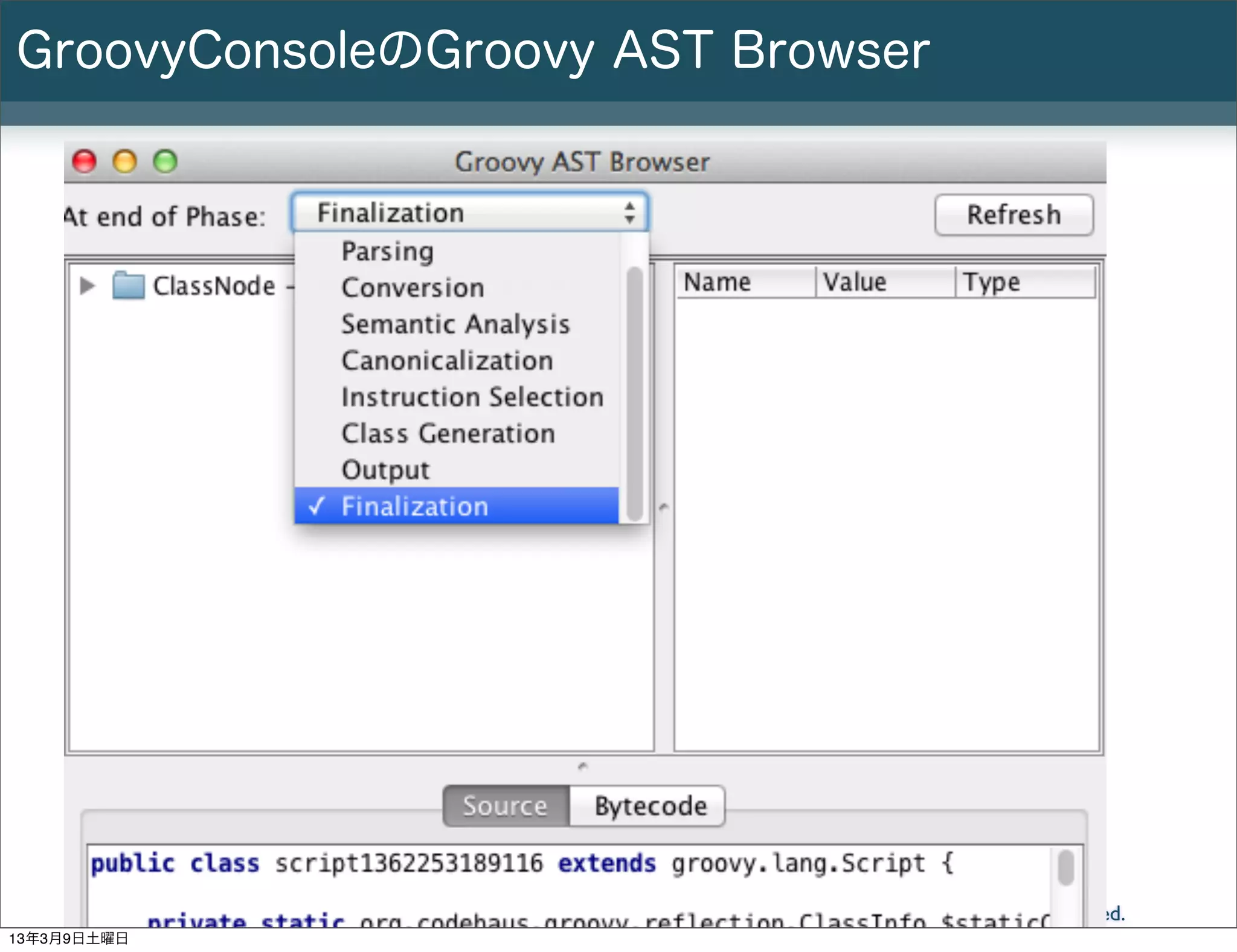Viewport: 1237px width, 952px height.
Task: Click the 'At end of Phase:' label
Action: pos(165,216)
